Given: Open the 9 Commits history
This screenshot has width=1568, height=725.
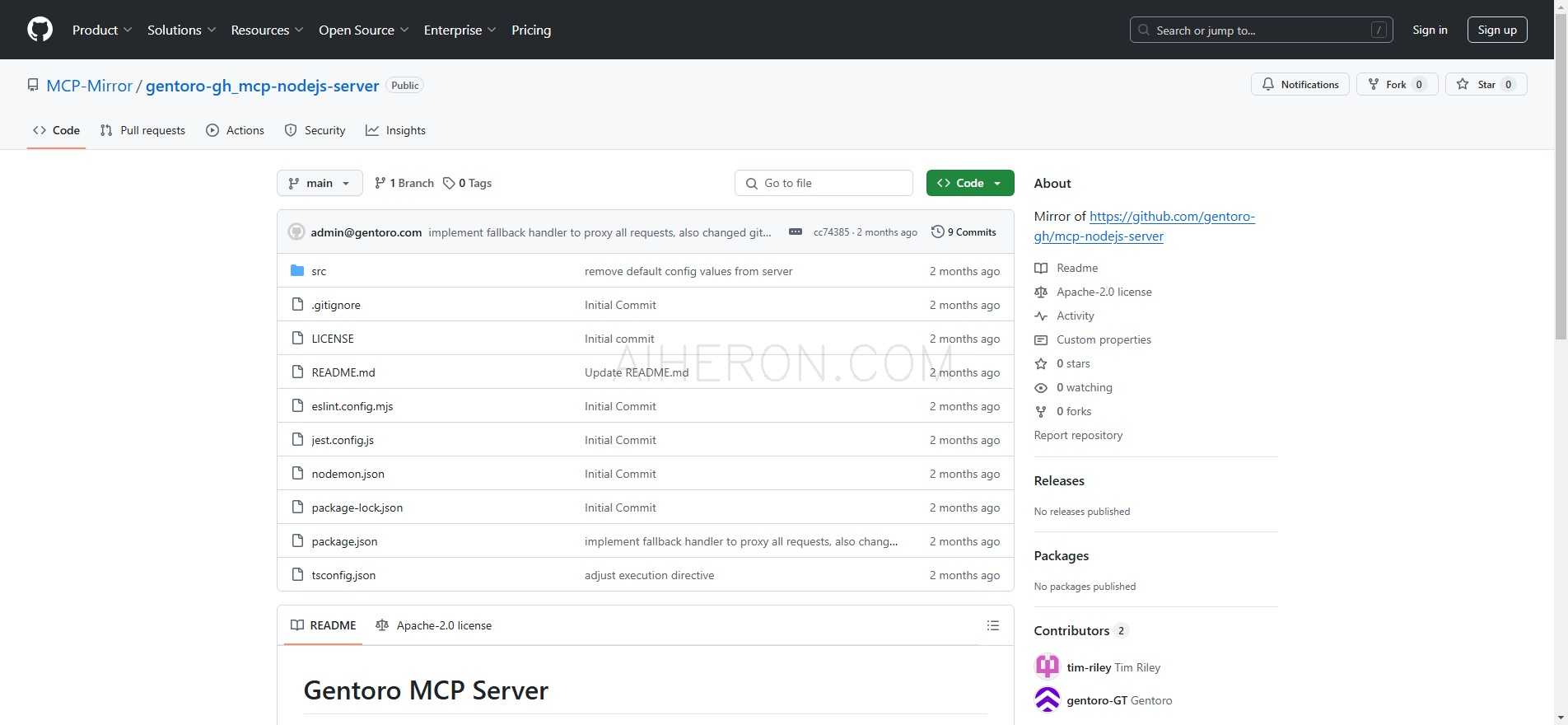Looking at the screenshot, I should 964,232.
